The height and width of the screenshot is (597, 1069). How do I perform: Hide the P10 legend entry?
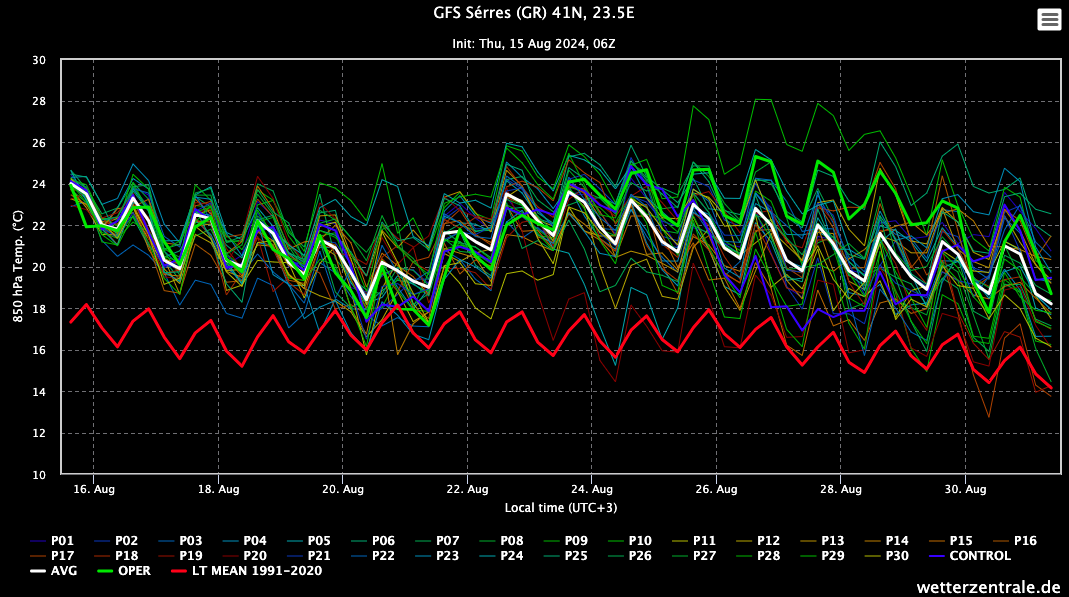(x=630, y=540)
